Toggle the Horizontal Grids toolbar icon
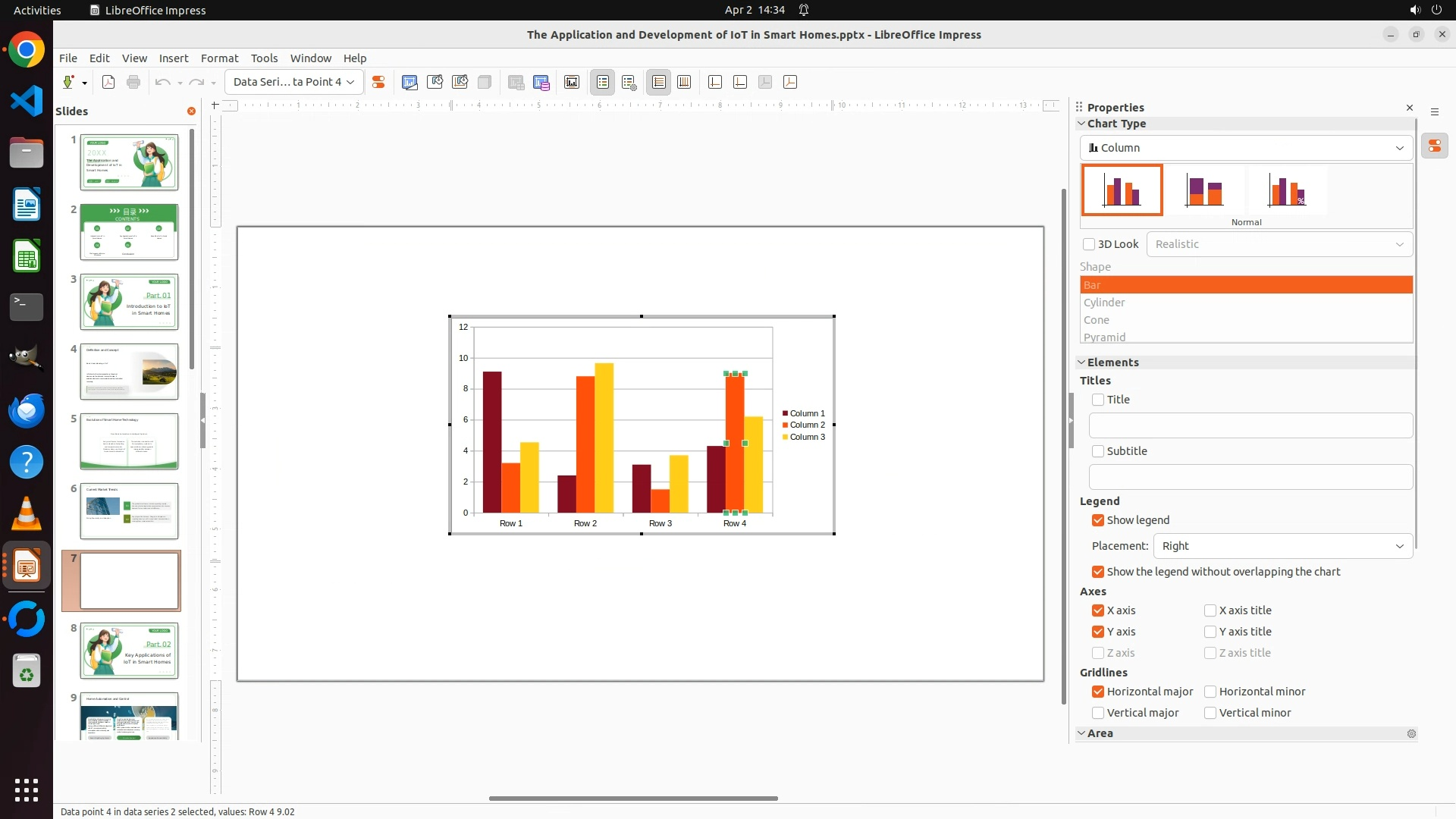The image size is (1456, 819). [x=659, y=82]
